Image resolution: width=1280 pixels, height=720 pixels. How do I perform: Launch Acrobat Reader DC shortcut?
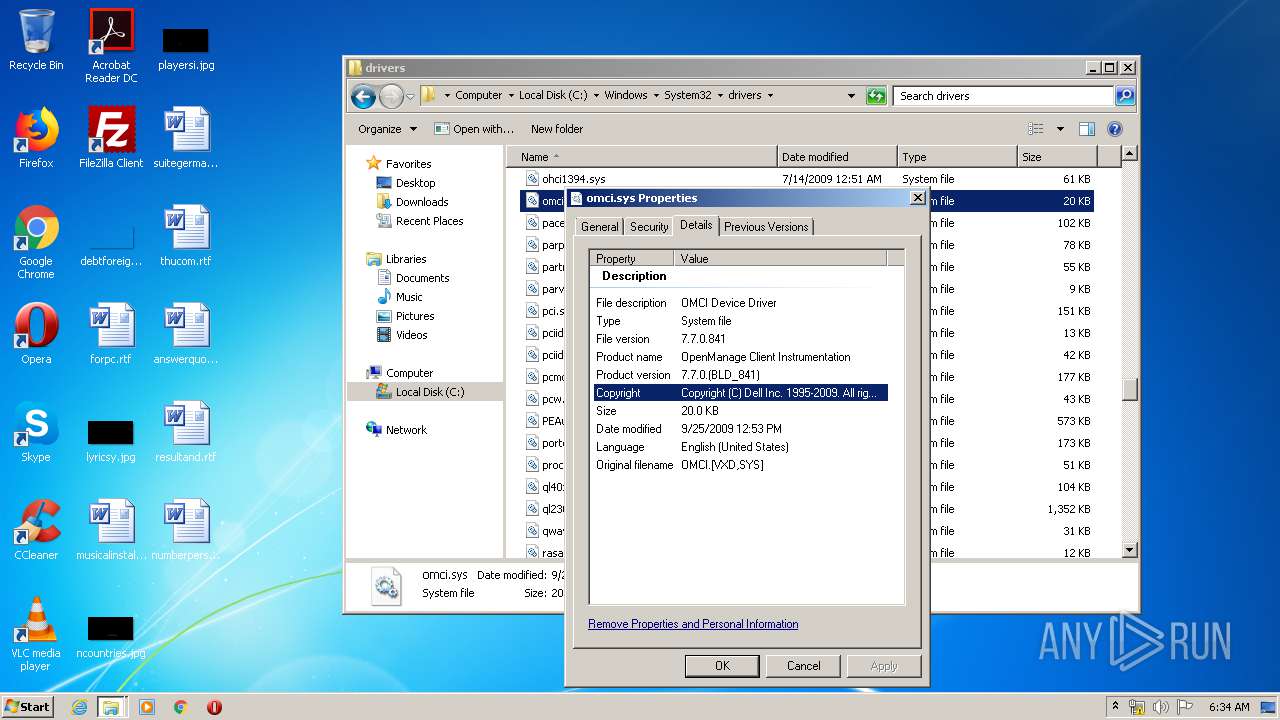(x=111, y=45)
